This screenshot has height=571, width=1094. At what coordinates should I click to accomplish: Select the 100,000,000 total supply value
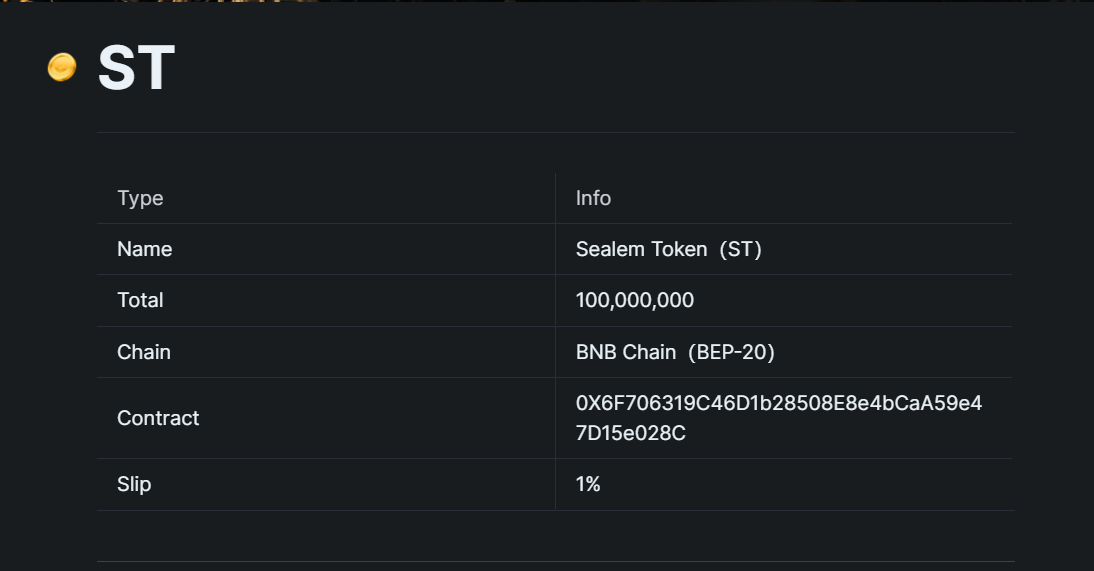(x=635, y=300)
